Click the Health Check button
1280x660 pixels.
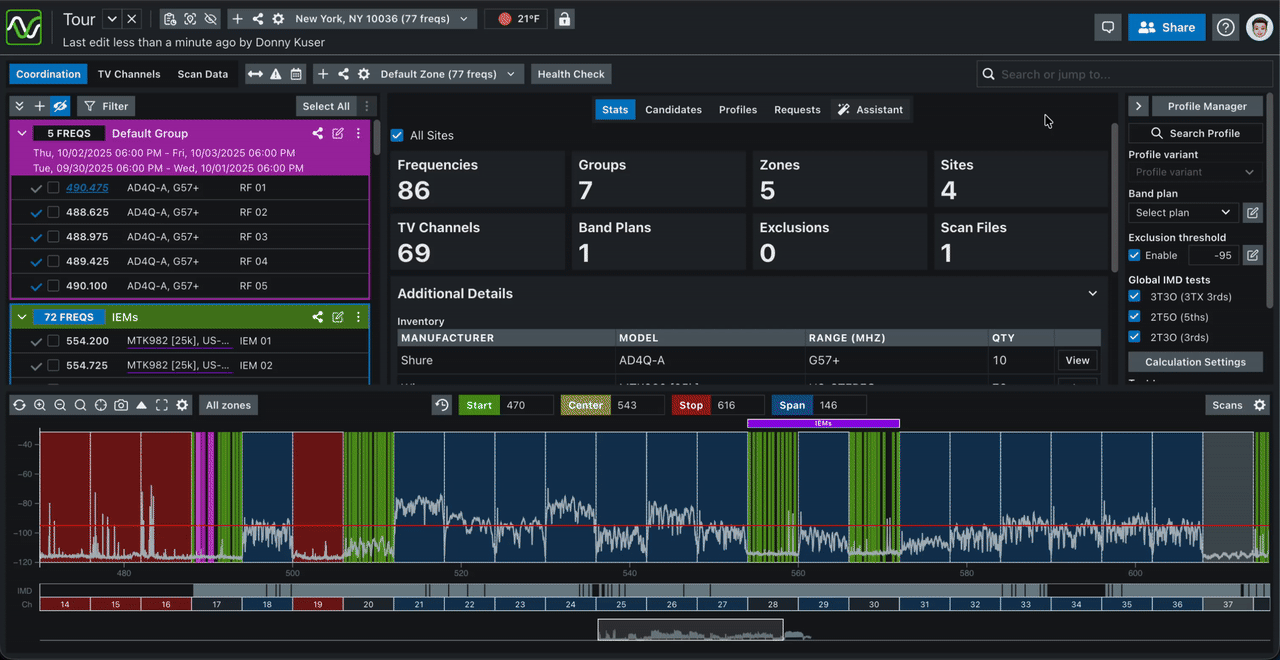point(571,74)
